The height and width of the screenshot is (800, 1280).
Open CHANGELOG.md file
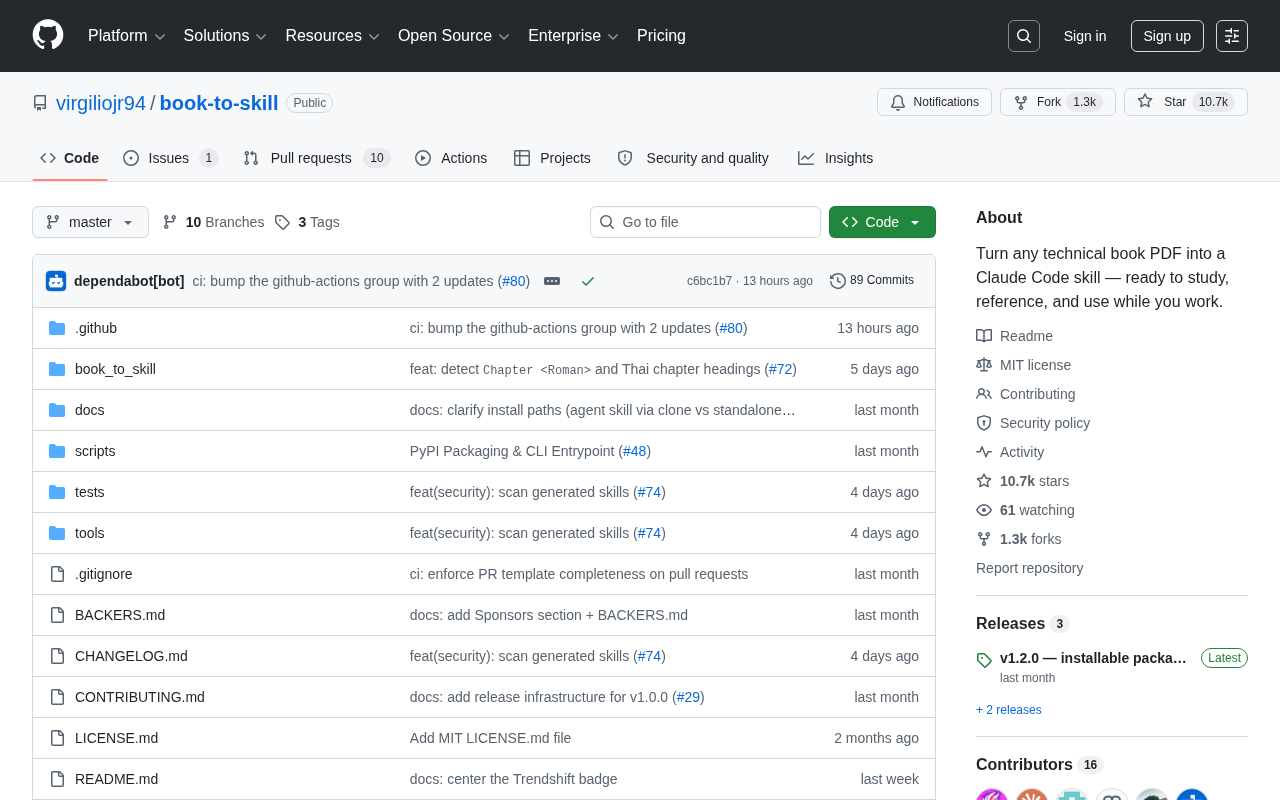[131, 656]
